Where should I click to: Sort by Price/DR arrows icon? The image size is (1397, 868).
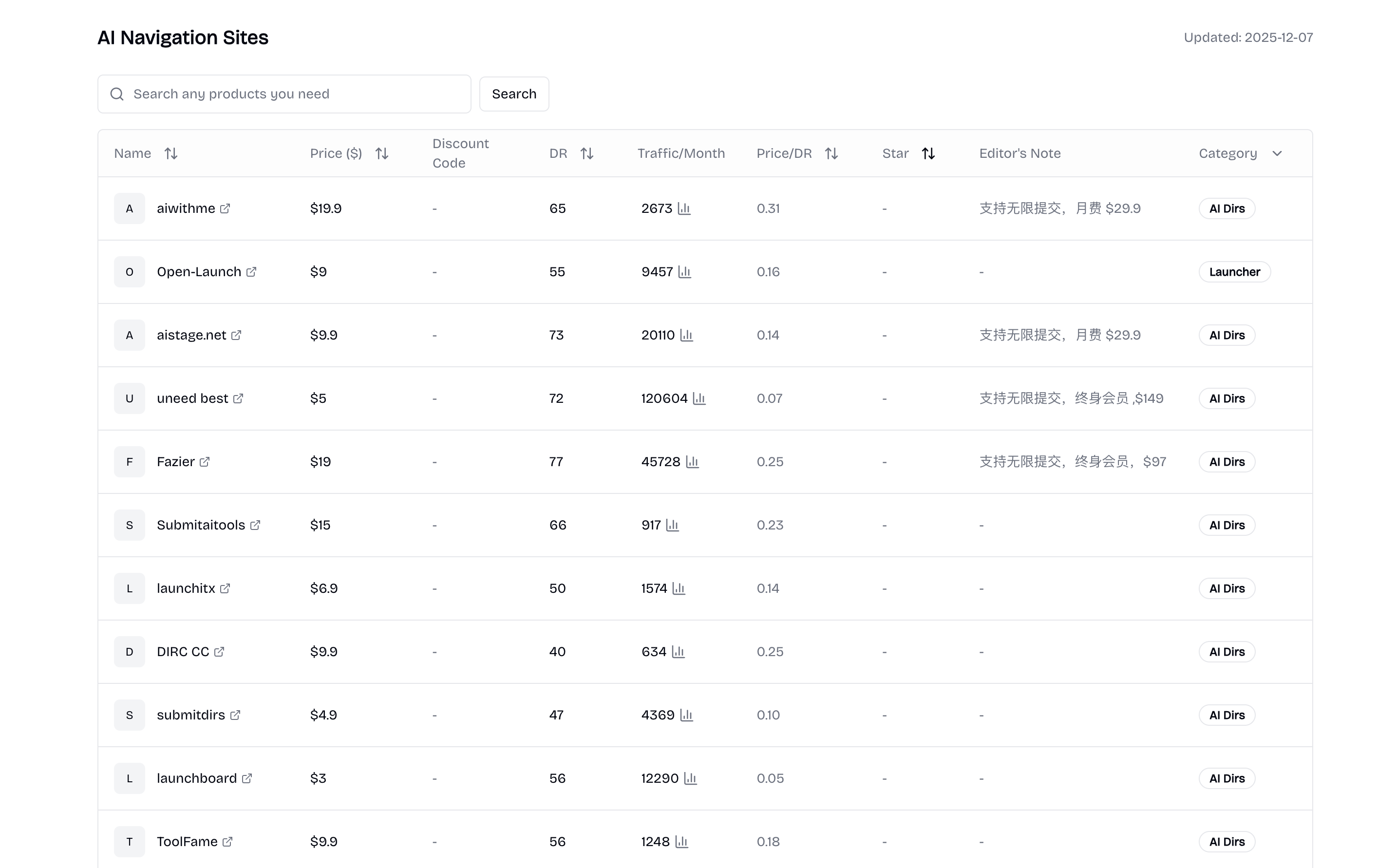[831, 153]
